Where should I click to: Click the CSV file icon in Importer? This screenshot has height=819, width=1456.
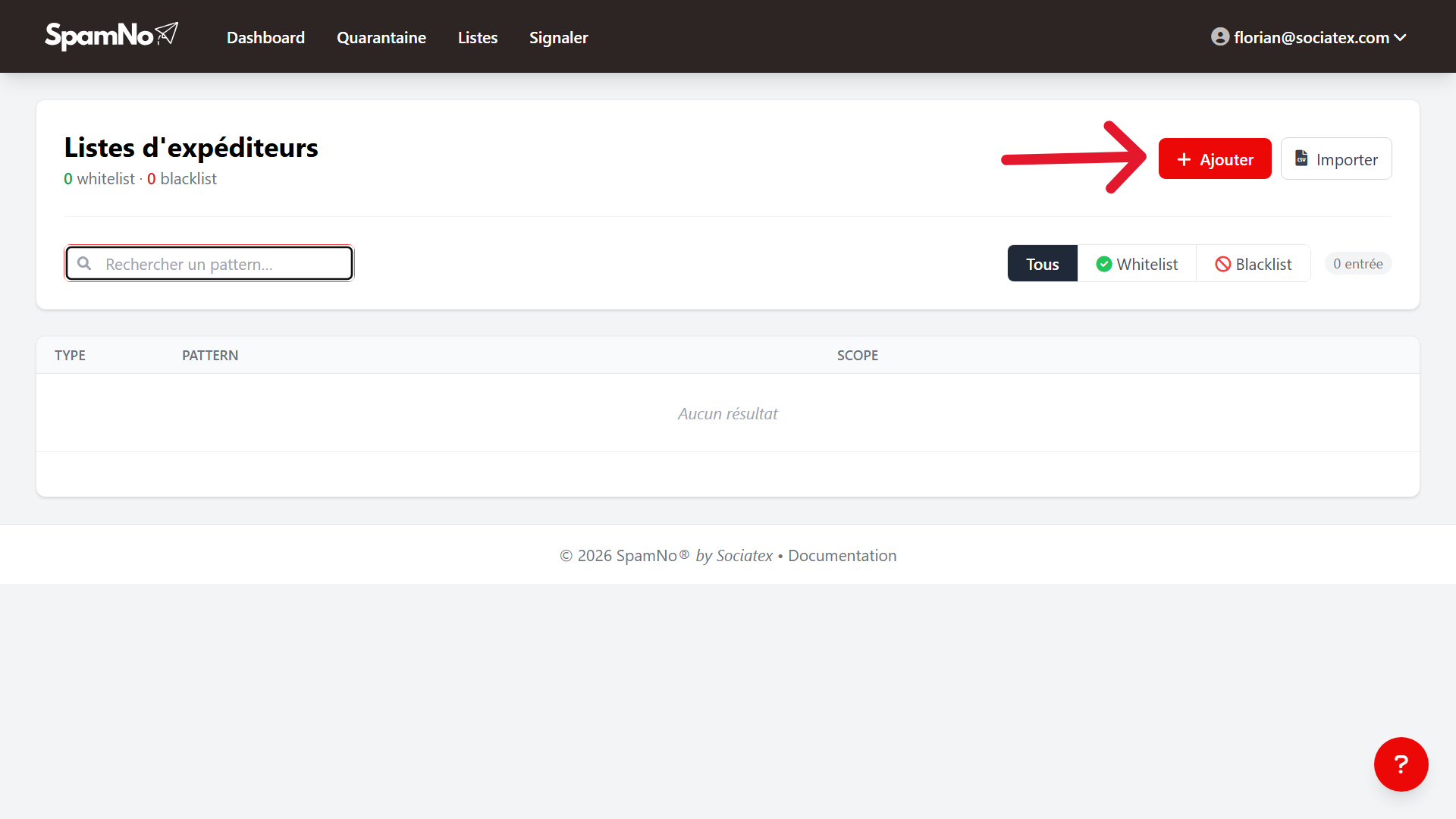(x=1301, y=158)
